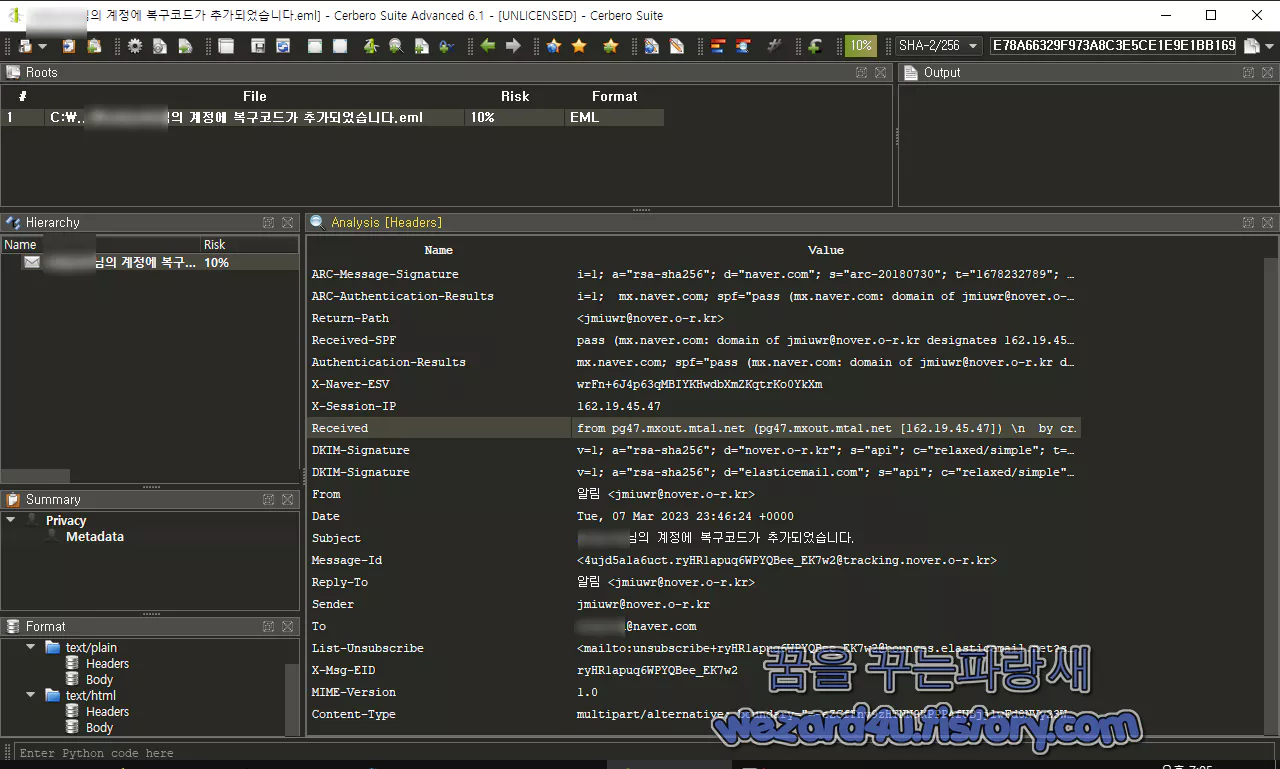Viewport: 1280px width, 769px height.
Task: Collapse the text/html node in Format
Action: pyautogui.click(x=31, y=695)
